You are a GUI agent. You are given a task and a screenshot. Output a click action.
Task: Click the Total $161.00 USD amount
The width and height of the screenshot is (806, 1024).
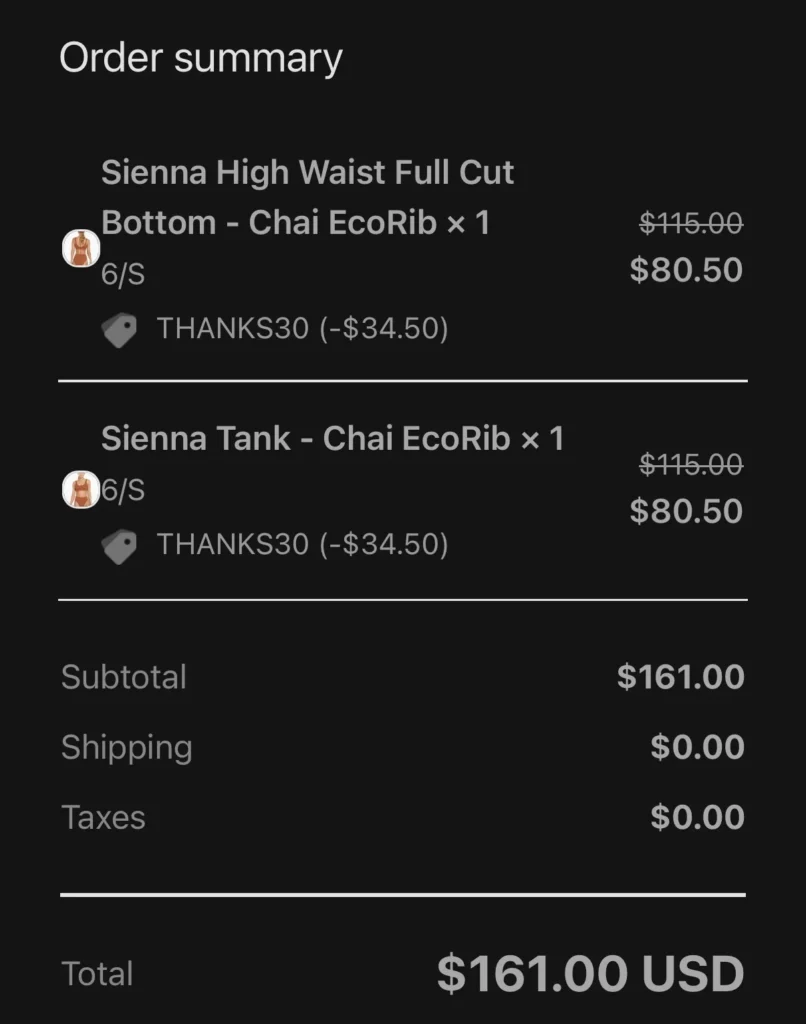click(x=590, y=974)
